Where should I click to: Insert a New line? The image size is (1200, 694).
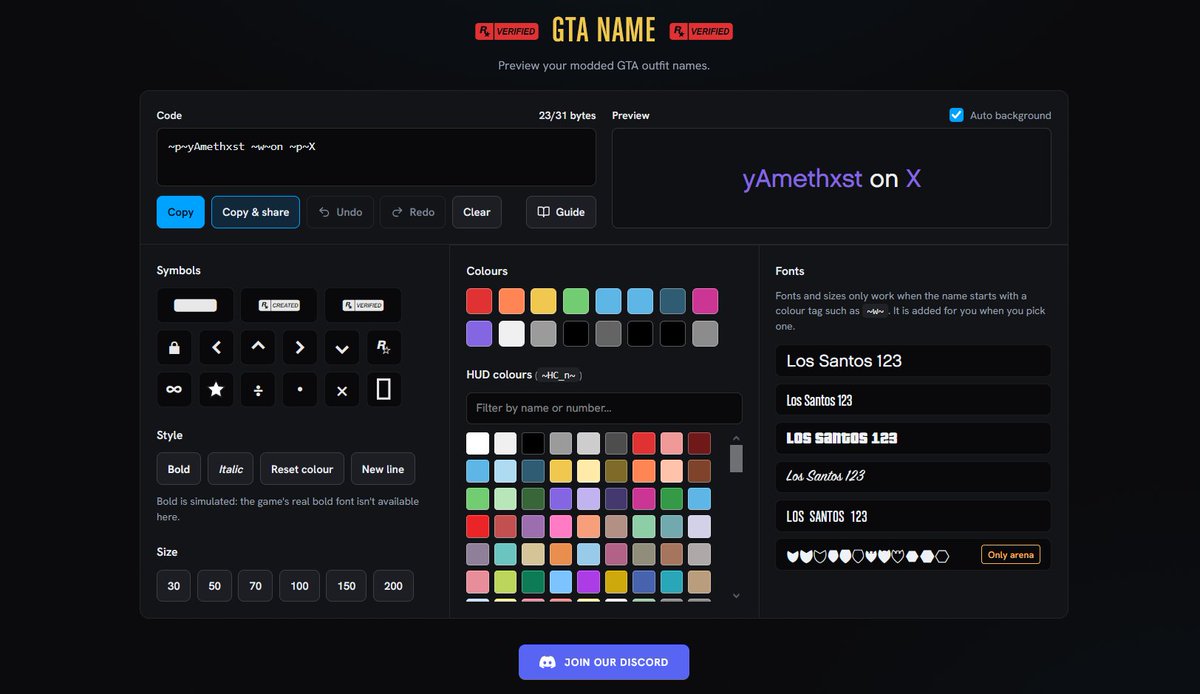click(383, 469)
